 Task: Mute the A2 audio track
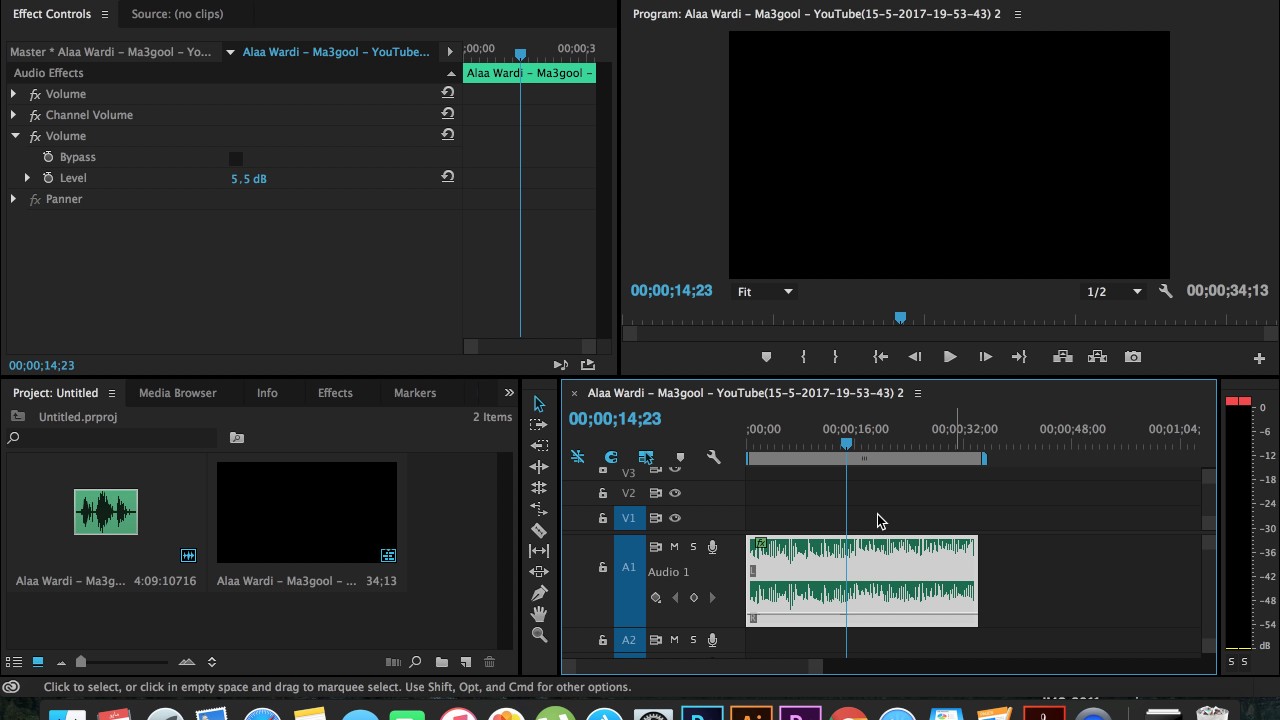674,640
